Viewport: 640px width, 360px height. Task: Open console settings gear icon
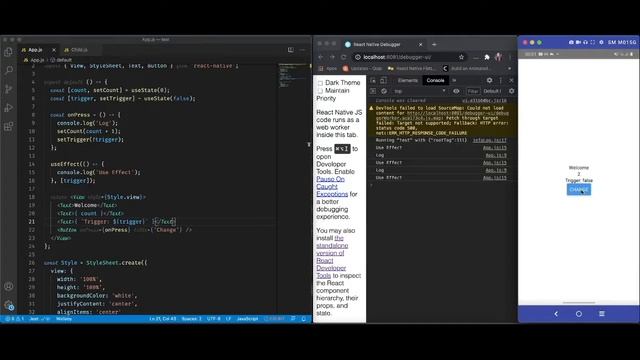511,91
